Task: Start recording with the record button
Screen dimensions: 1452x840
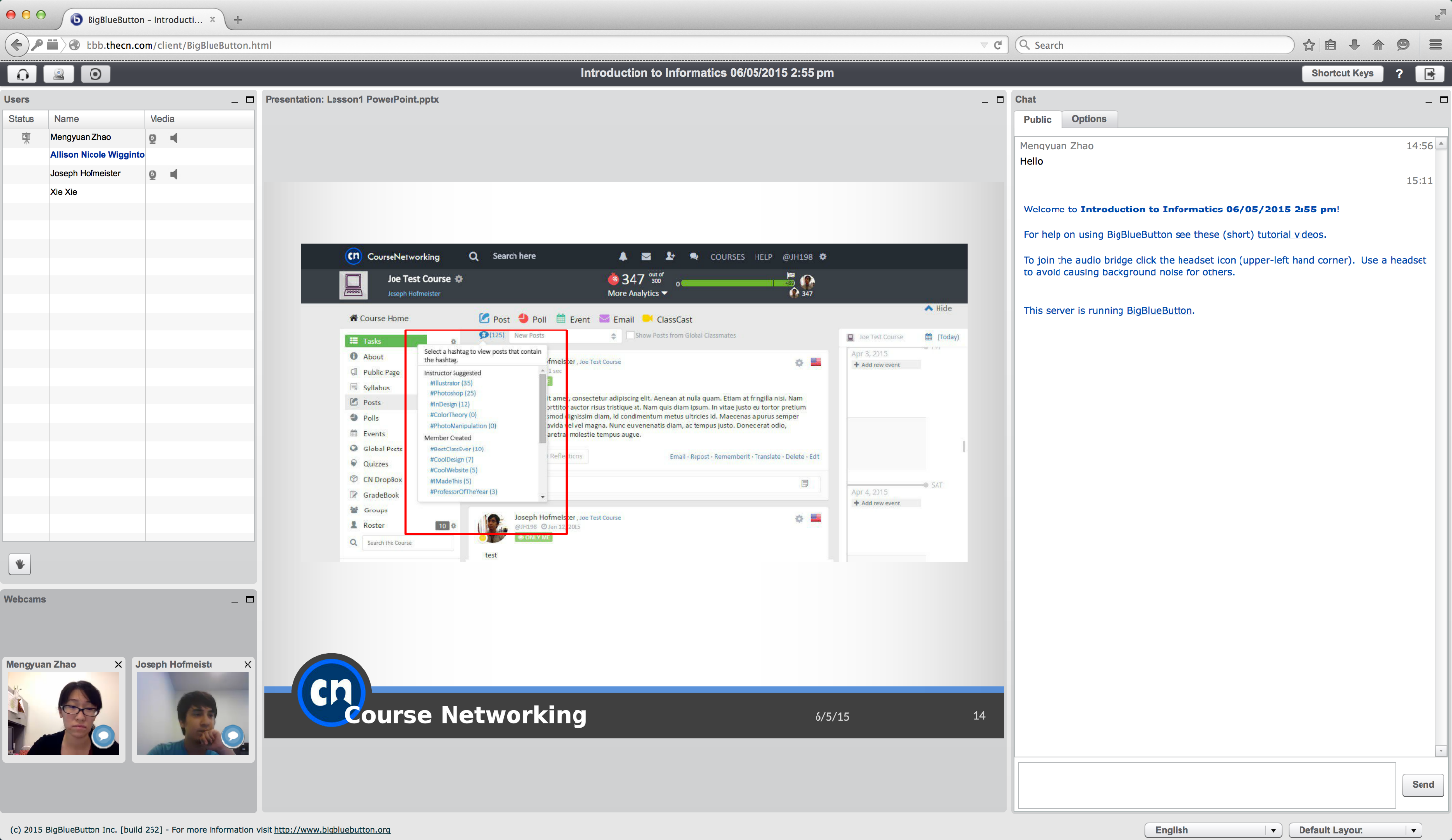Action: tap(95, 74)
